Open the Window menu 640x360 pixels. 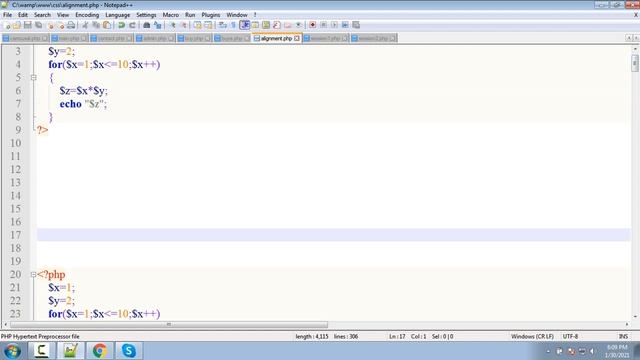tap(237, 15)
